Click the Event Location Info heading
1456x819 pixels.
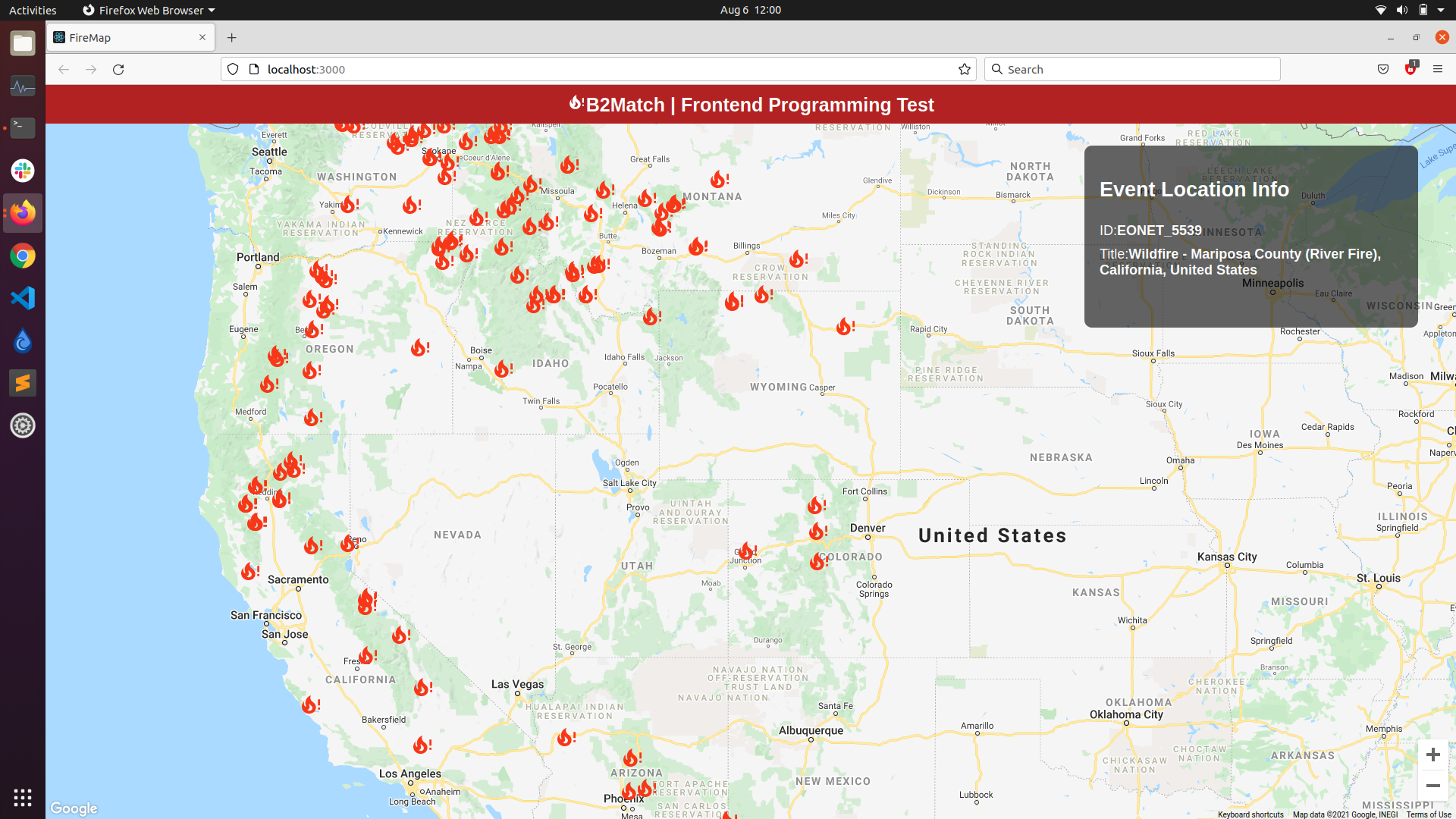[1194, 189]
